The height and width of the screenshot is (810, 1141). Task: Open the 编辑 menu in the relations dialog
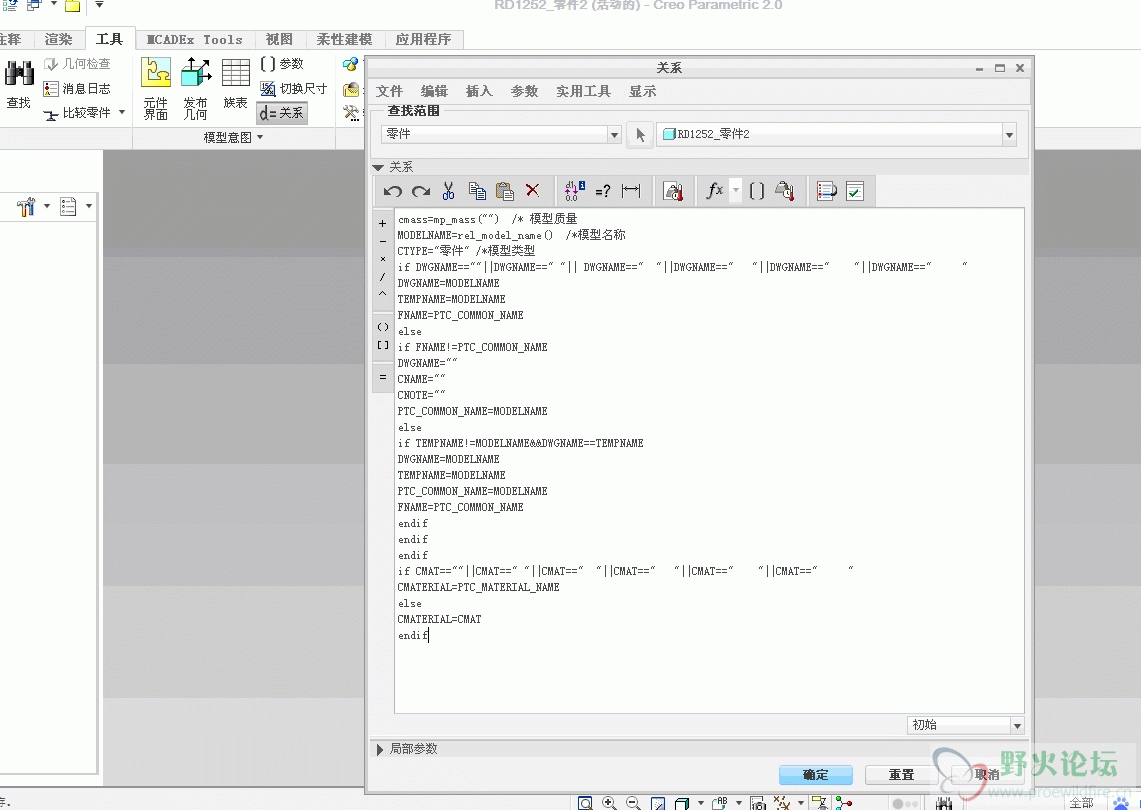434,91
